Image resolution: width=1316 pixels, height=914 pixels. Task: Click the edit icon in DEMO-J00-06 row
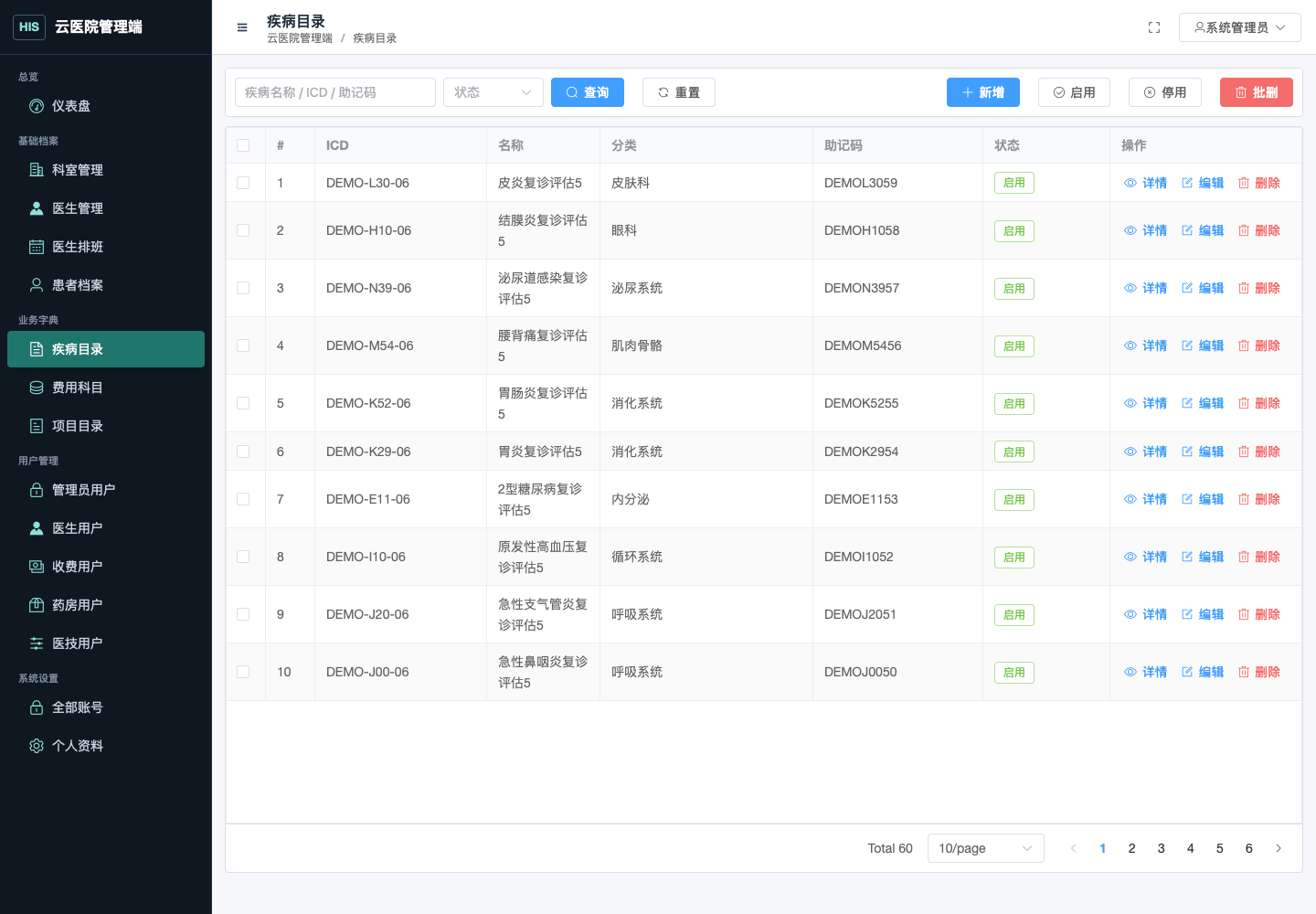[x=1187, y=672]
